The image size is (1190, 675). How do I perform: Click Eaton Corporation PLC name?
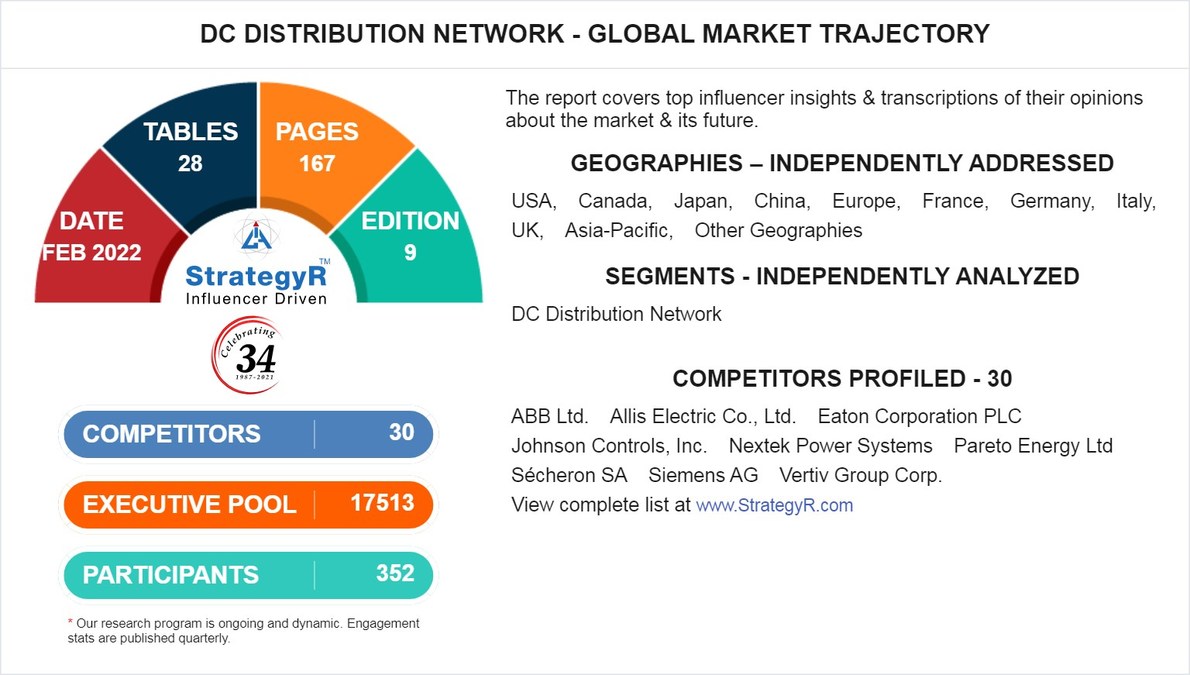(x=919, y=417)
